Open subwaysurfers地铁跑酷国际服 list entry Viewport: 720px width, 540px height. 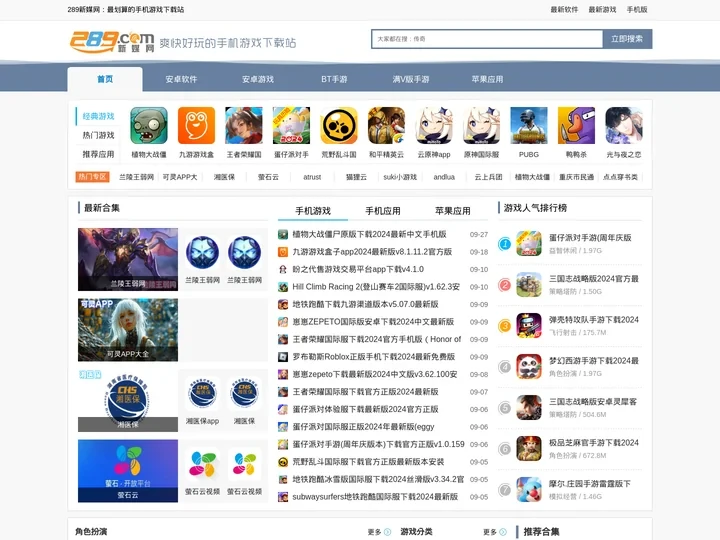pos(375,497)
